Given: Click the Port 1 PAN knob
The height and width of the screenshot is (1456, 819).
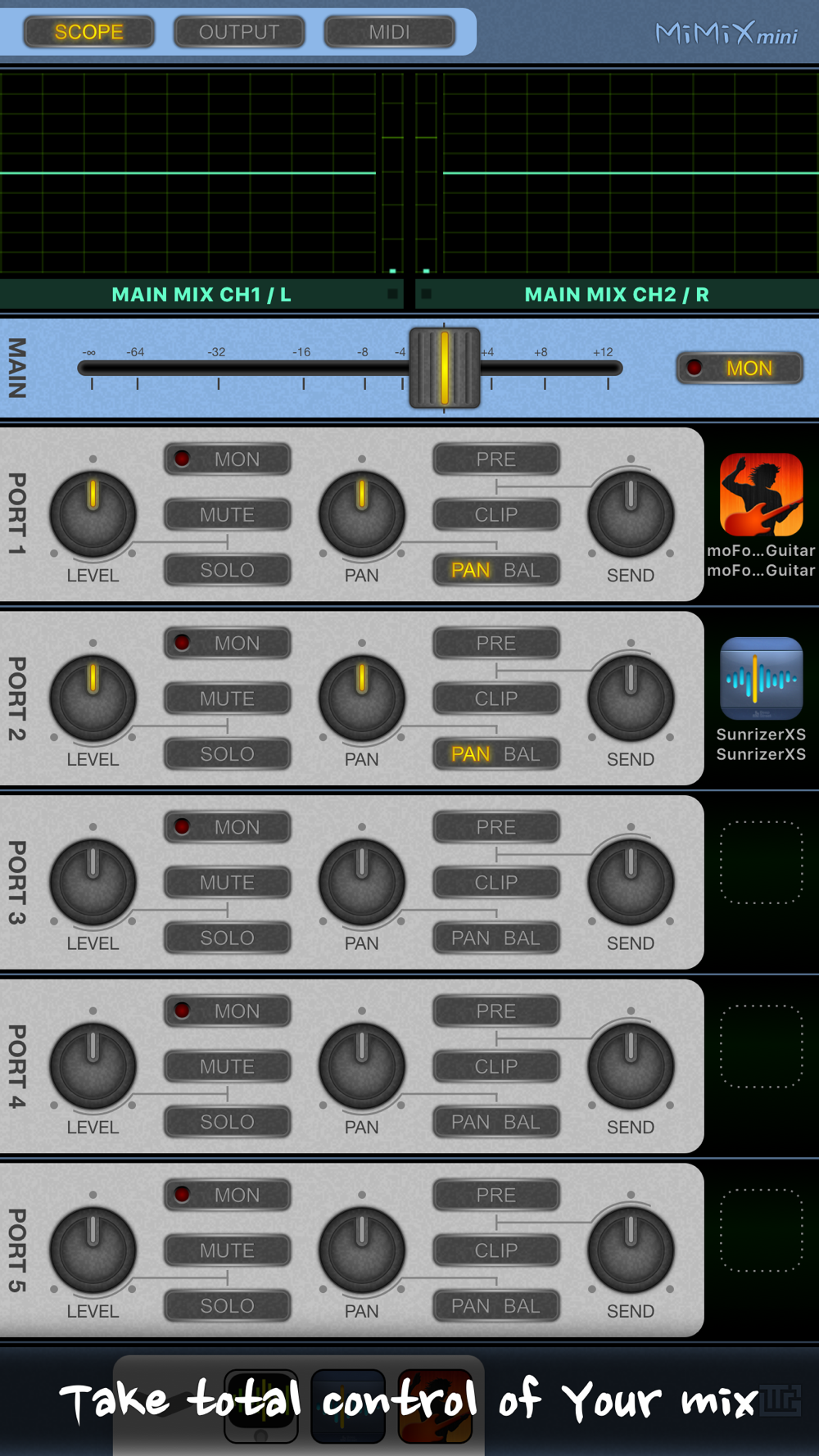Looking at the screenshot, I should pyautogui.click(x=361, y=515).
